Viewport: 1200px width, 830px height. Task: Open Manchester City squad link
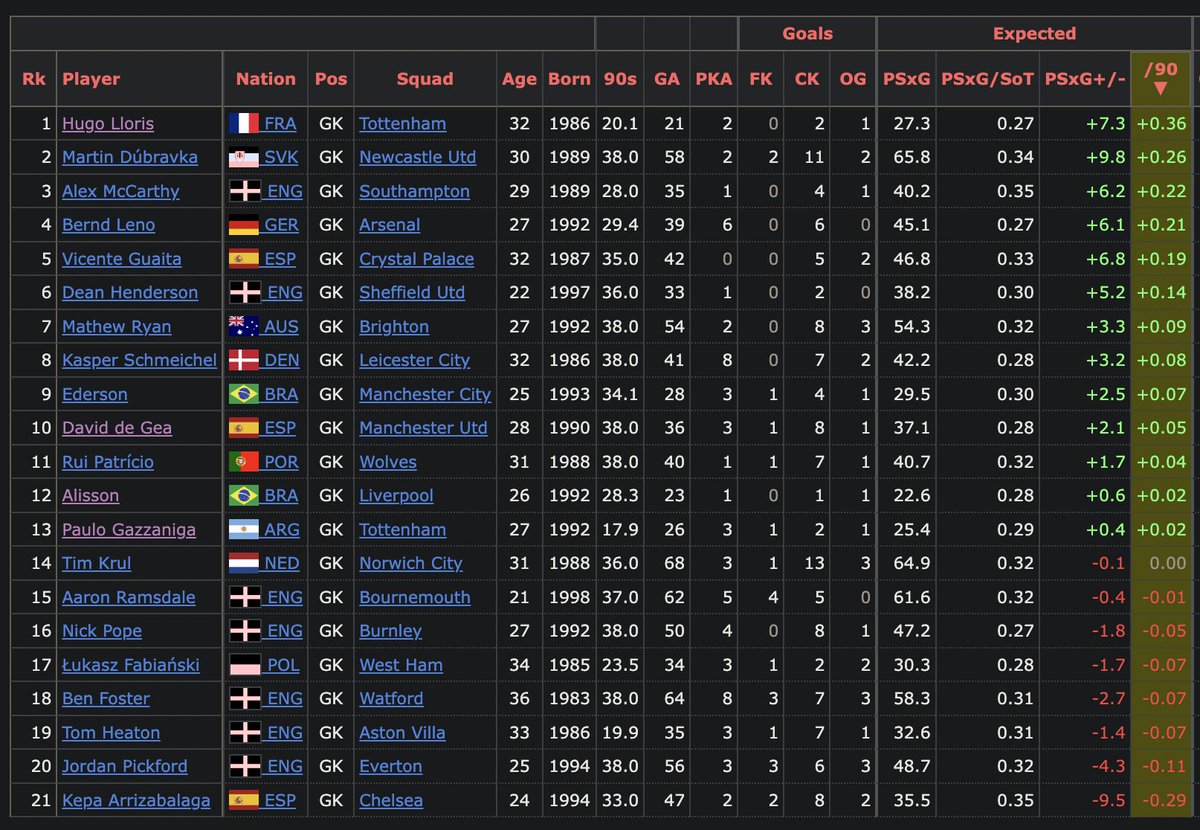click(426, 394)
